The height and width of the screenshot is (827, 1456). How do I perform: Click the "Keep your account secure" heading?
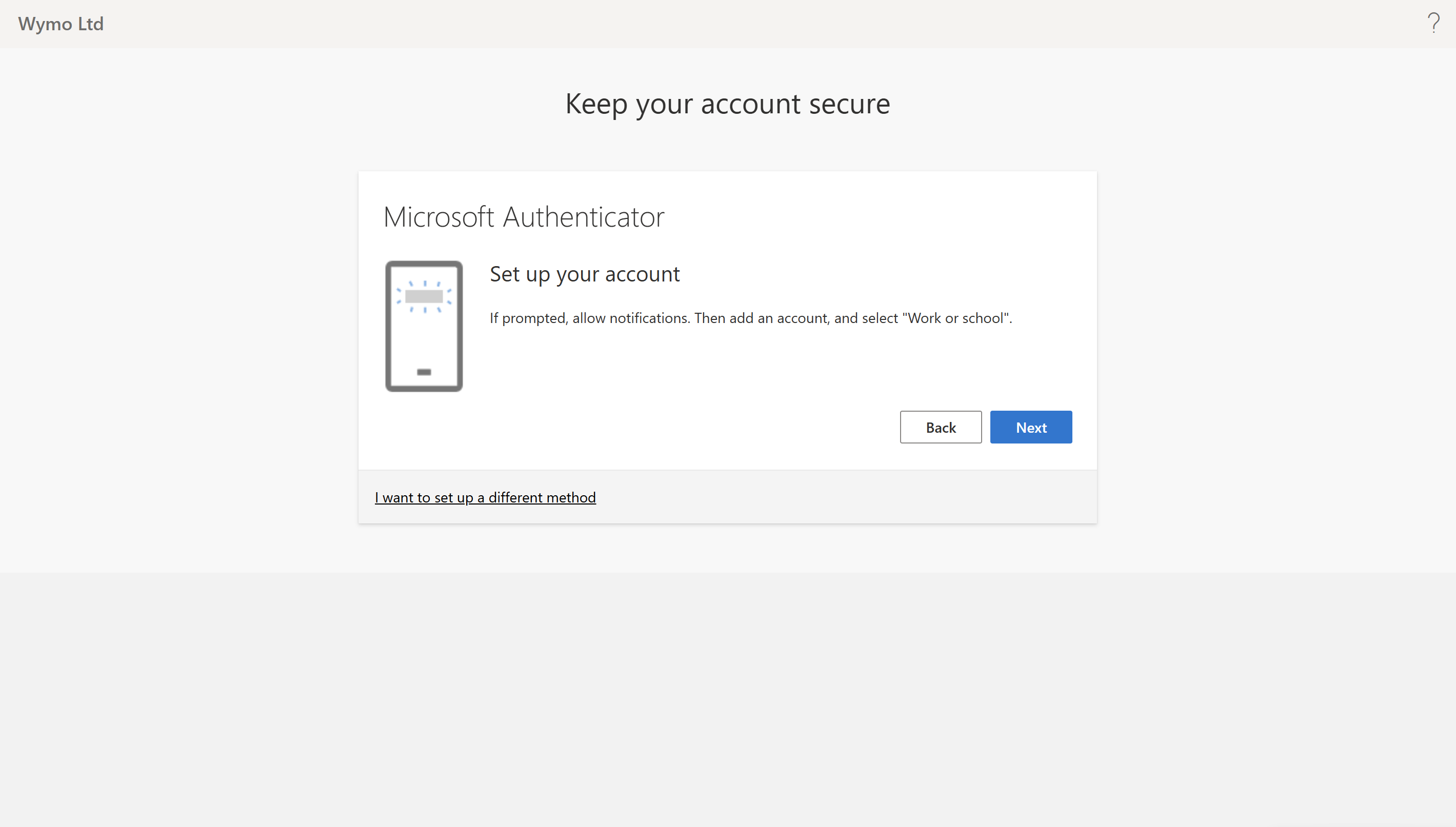[727, 104]
